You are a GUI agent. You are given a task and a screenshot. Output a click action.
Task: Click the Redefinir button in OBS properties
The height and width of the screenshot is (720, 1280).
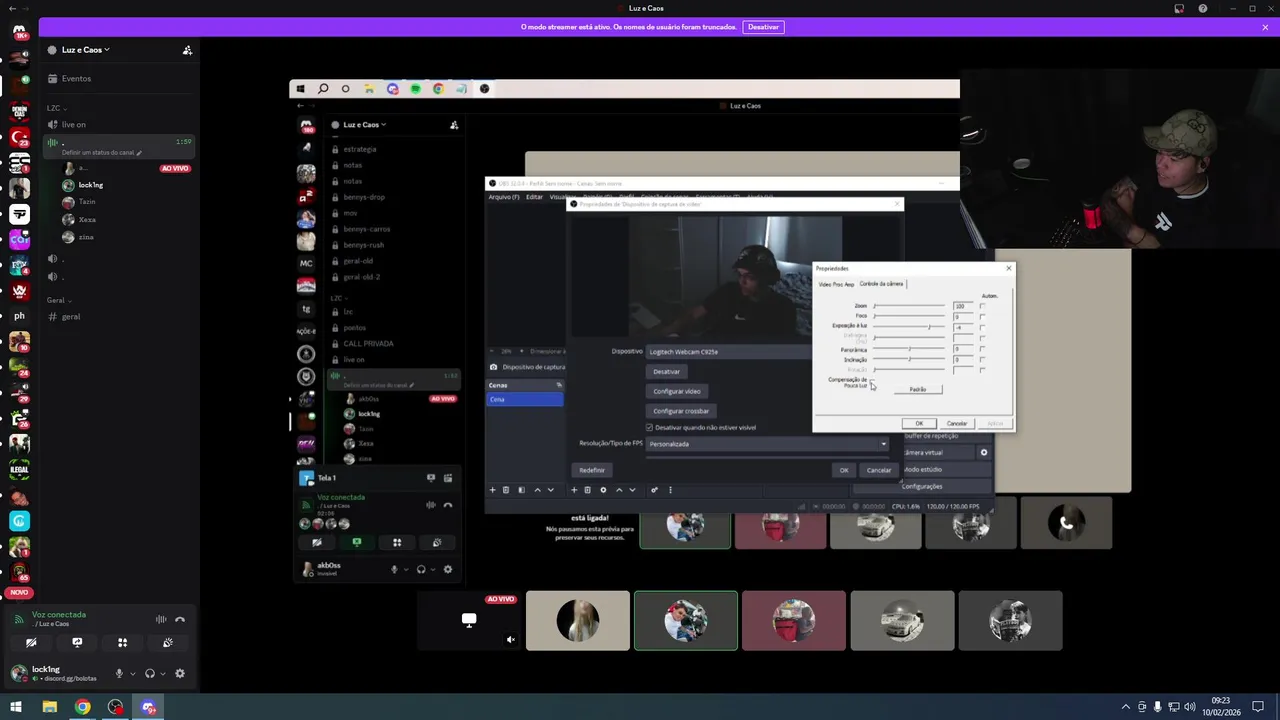tap(592, 470)
